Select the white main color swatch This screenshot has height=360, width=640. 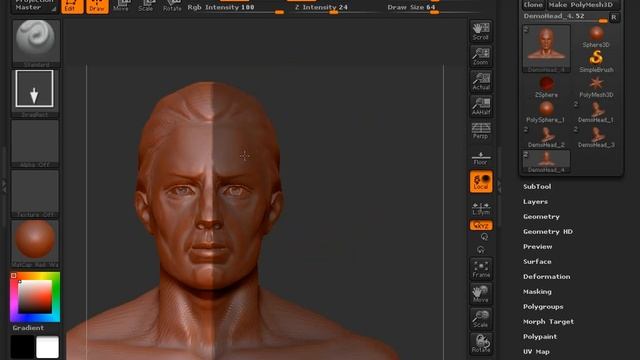[x=47, y=347]
